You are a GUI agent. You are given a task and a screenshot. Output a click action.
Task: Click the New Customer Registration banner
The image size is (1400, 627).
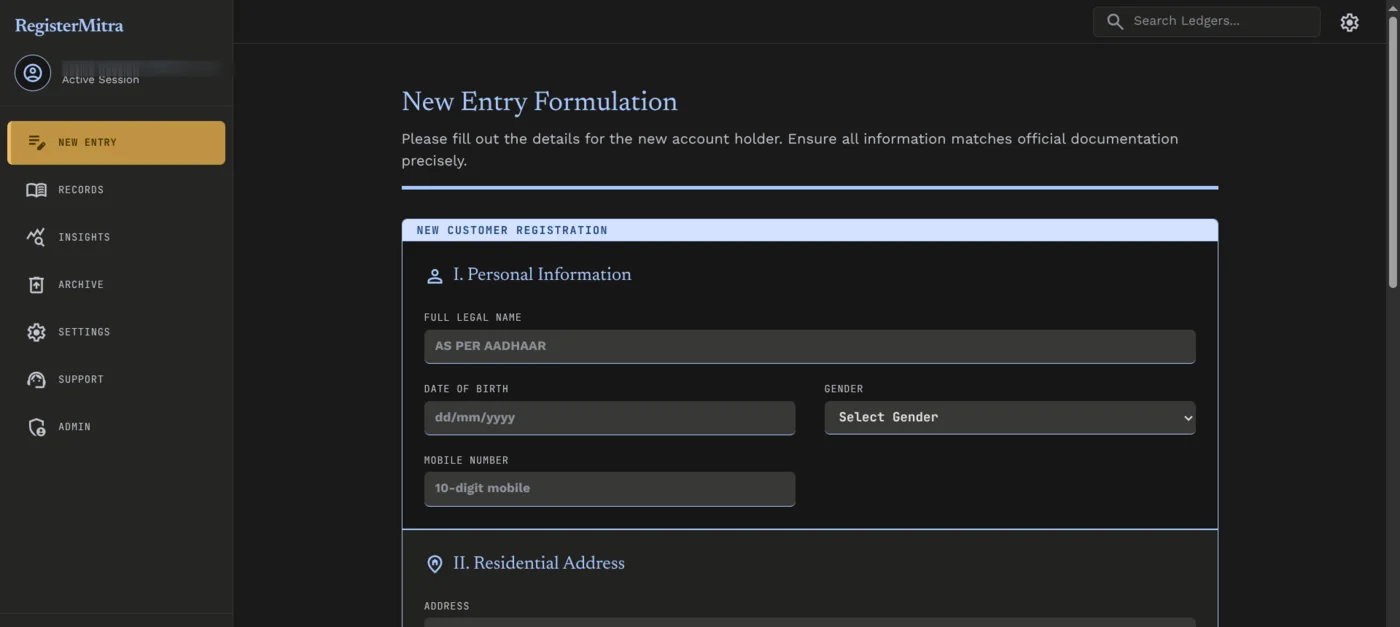coord(809,230)
